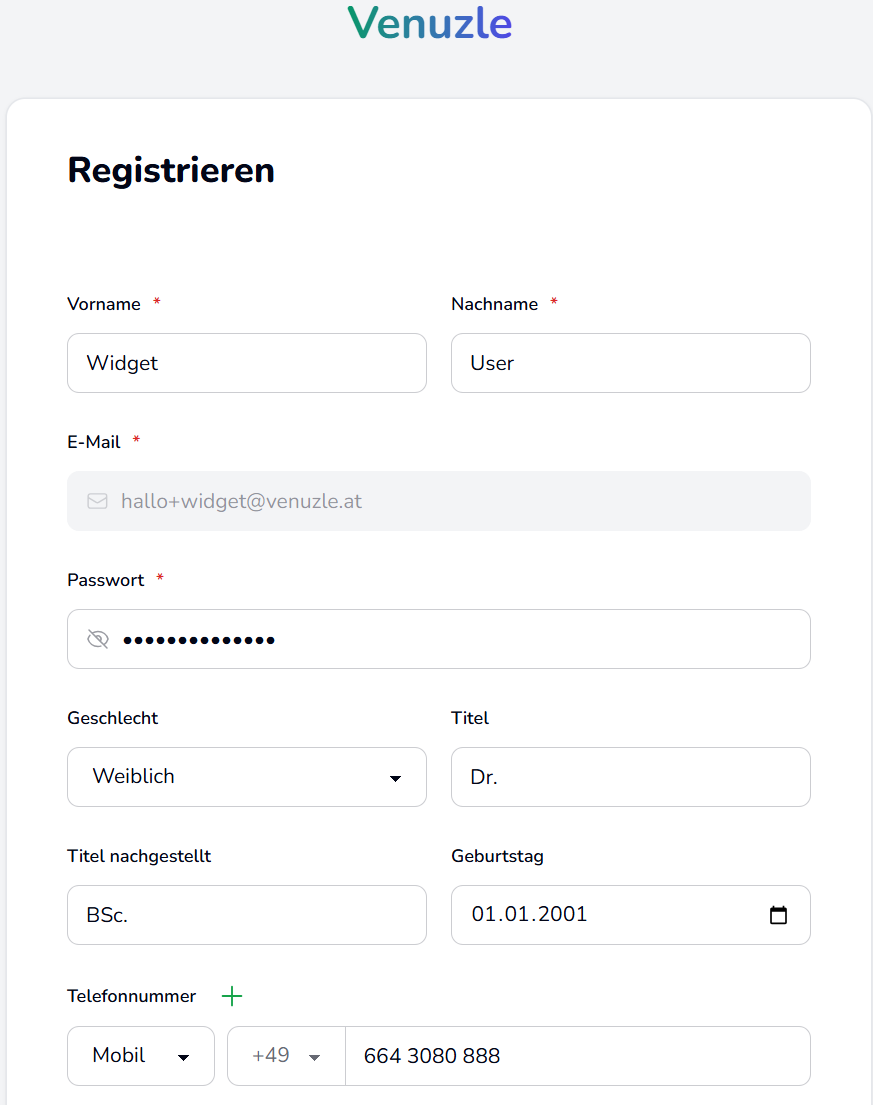Click the Telefonnummer label
Image resolution: width=873 pixels, height=1105 pixels.
coord(131,996)
